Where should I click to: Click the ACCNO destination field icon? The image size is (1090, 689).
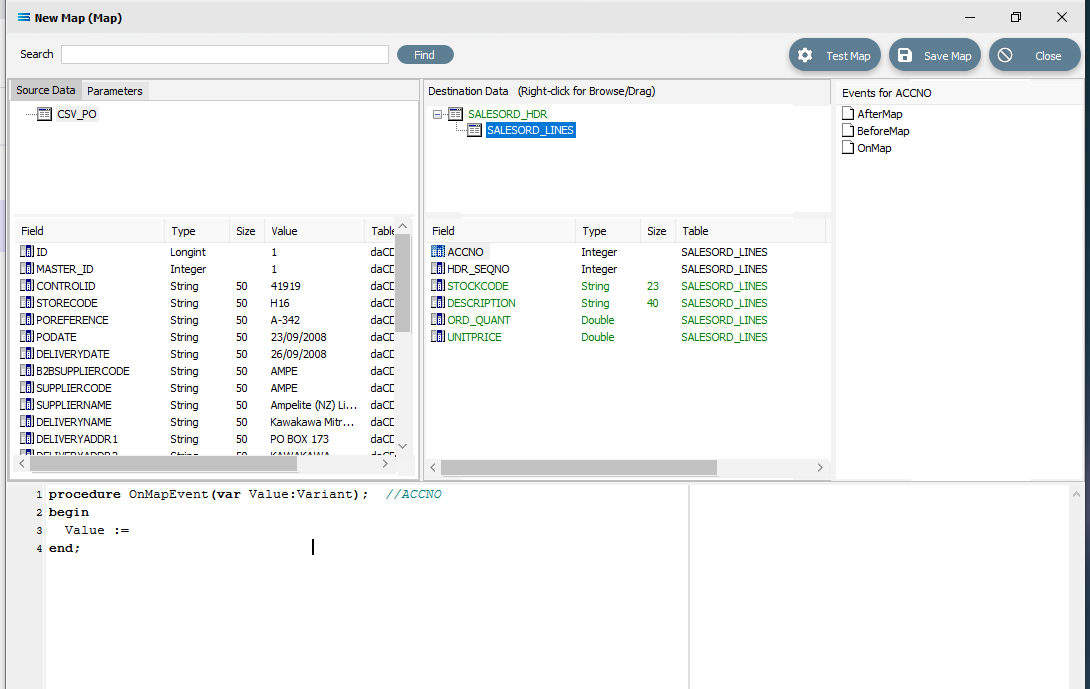coord(438,252)
